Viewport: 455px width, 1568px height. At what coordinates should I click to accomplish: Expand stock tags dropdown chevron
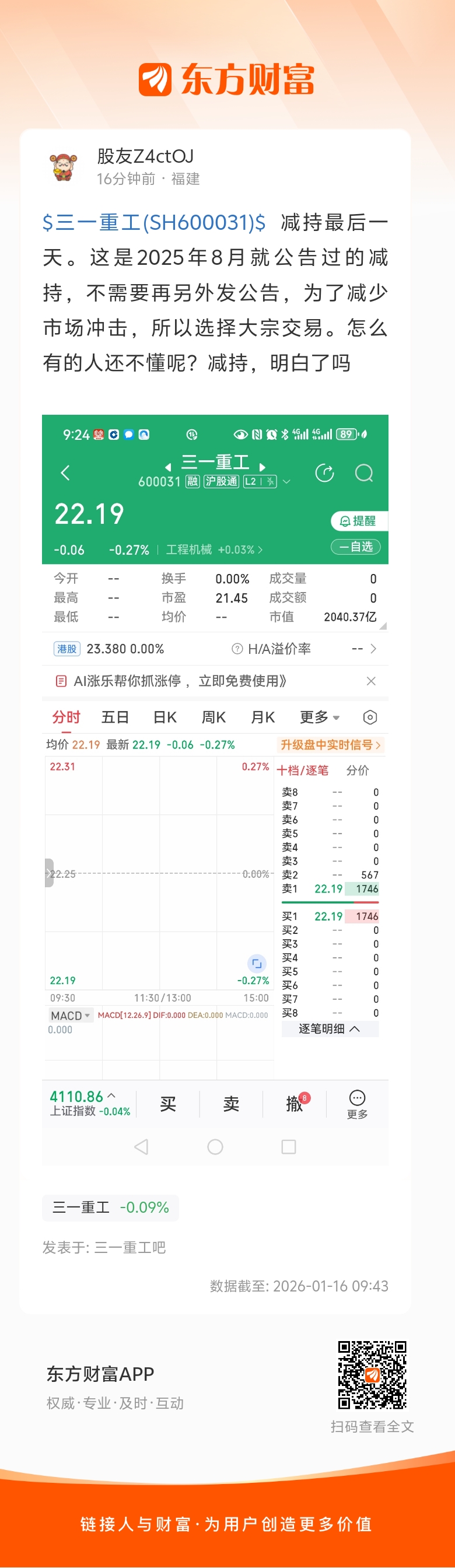(x=286, y=481)
